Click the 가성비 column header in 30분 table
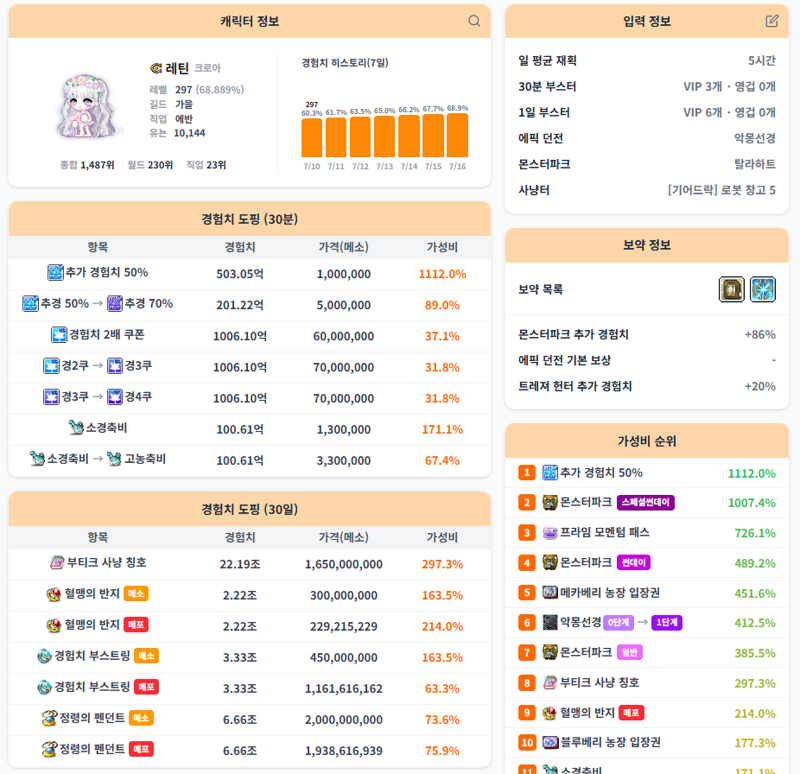This screenshot has height=774, width=800. (x=442, y=247)
